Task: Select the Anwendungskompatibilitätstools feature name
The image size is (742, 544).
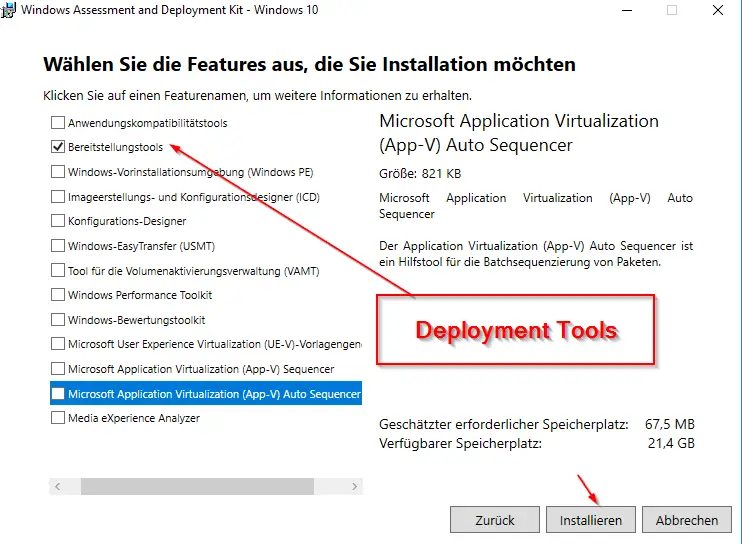Action: (148, 123)
